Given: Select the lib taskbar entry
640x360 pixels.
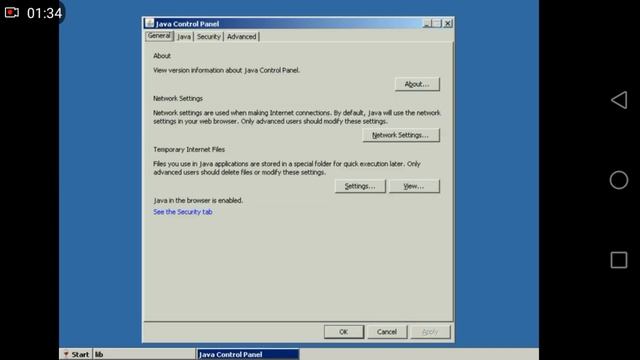Looking at the screenshot, I should [144, 354].
